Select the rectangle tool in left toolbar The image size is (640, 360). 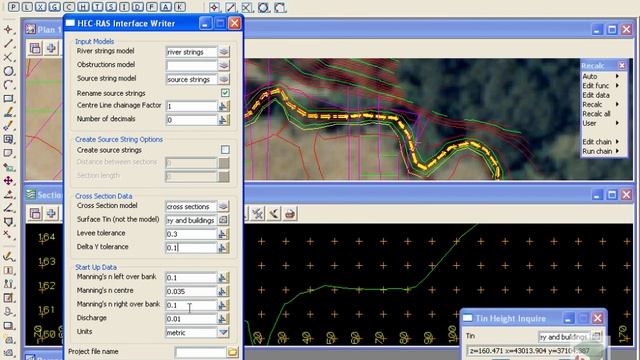(8, 98)
